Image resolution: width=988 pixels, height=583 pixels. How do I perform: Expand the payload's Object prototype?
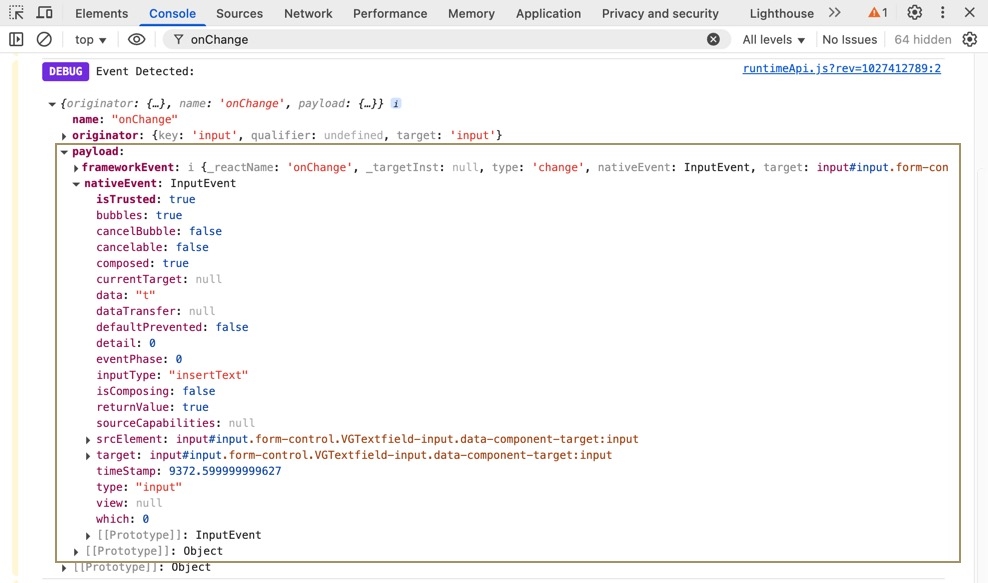[76, 551]
